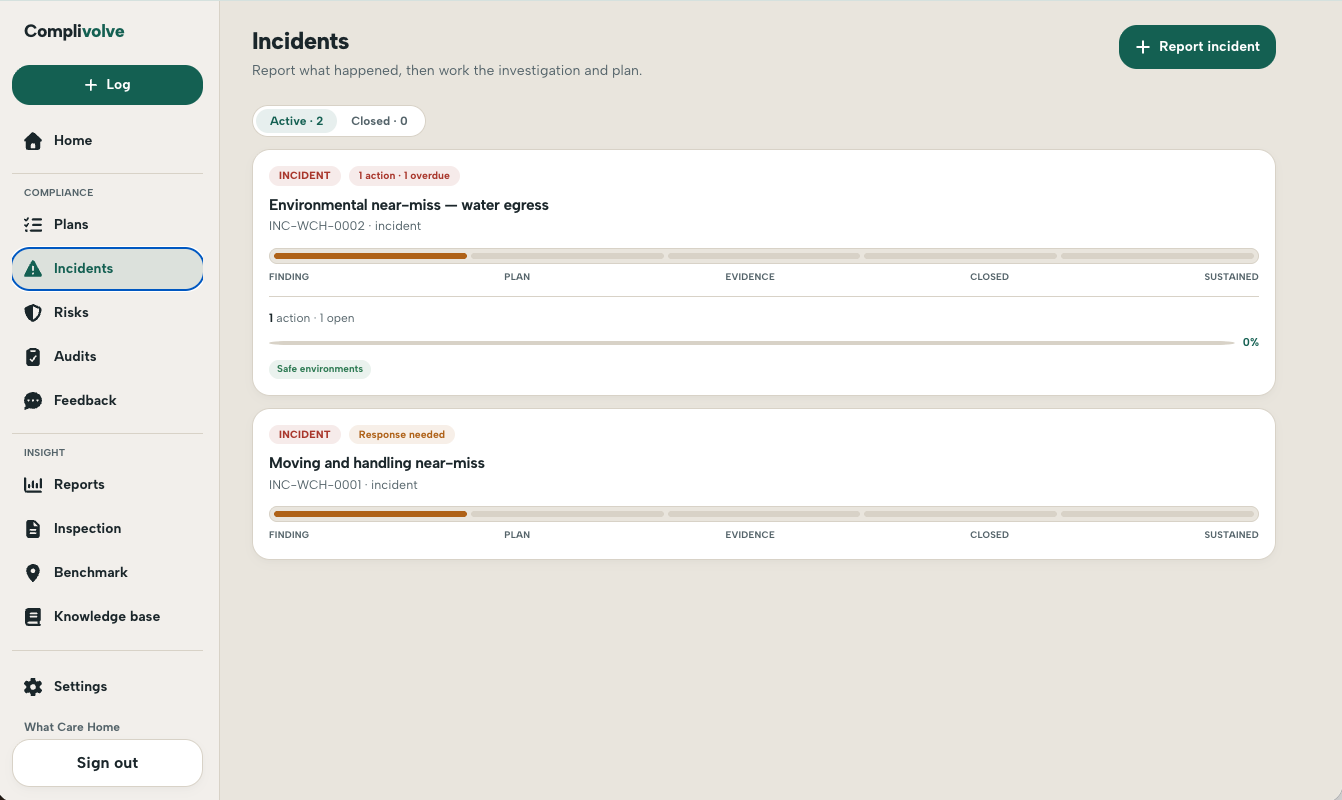Click the Knowledge base book icon
1342x800 pixels.
pyautogui.click(x=33, y=617)
